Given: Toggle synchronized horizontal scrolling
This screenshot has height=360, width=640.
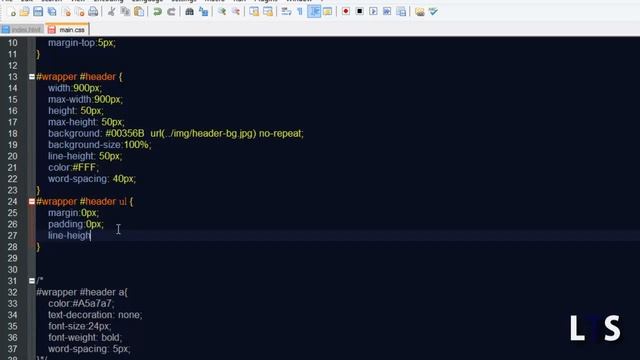Looking at the screenshot, I should click(x=268, y=12).
